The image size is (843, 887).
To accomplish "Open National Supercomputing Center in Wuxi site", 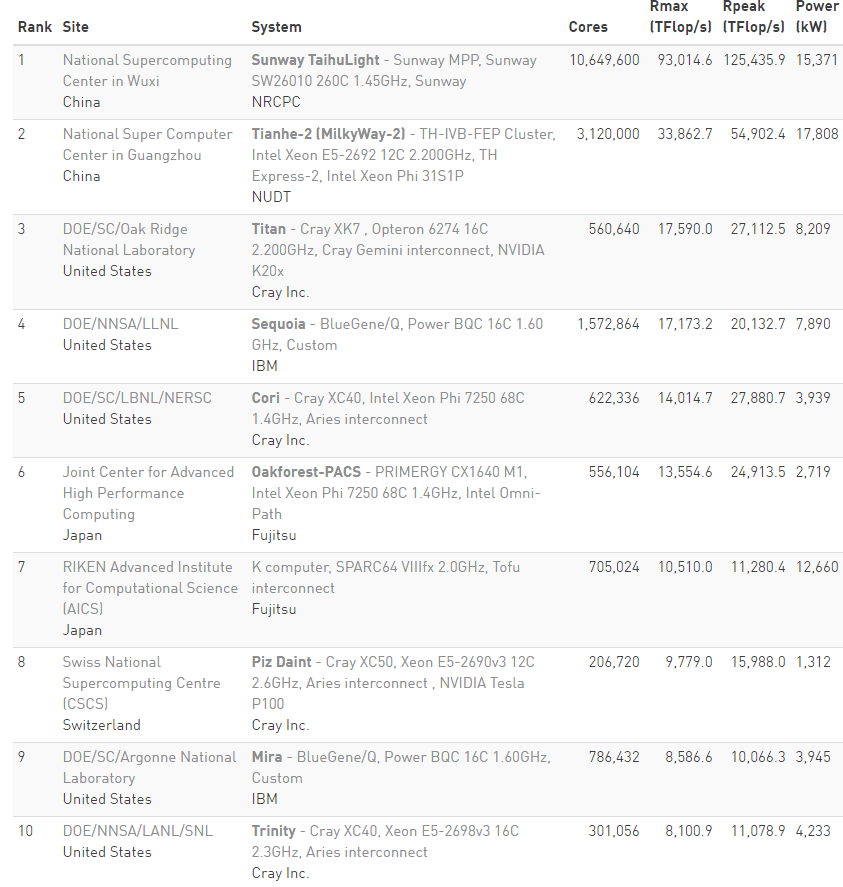I will (x=147, y=70).
